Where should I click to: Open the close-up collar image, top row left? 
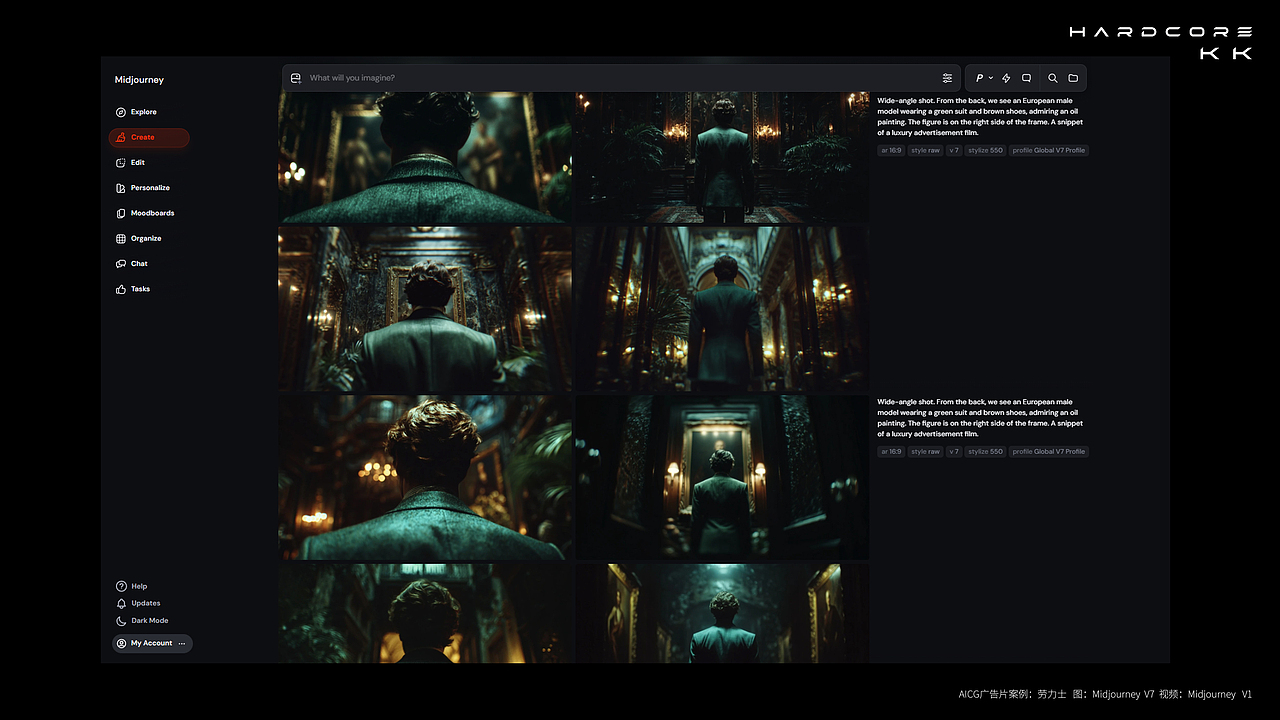point(425,157)
